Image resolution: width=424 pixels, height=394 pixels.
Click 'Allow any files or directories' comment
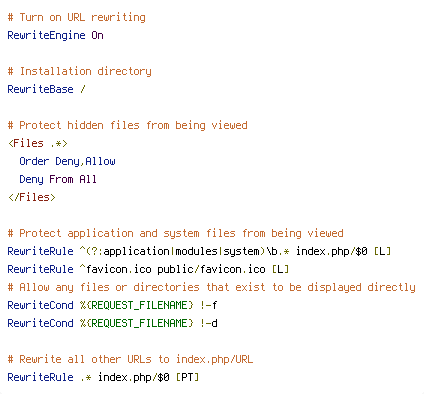pyautogui.click(x=211, y=287)
